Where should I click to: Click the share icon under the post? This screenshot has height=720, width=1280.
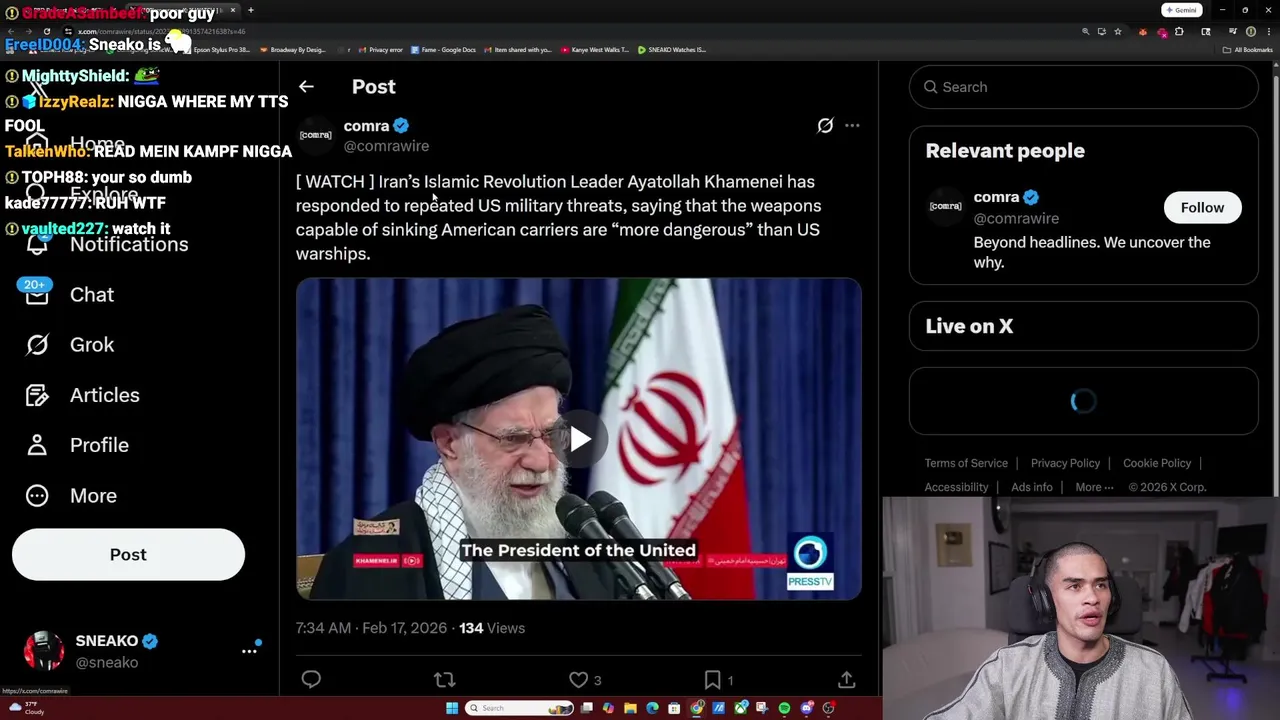(x=846, y=680)
